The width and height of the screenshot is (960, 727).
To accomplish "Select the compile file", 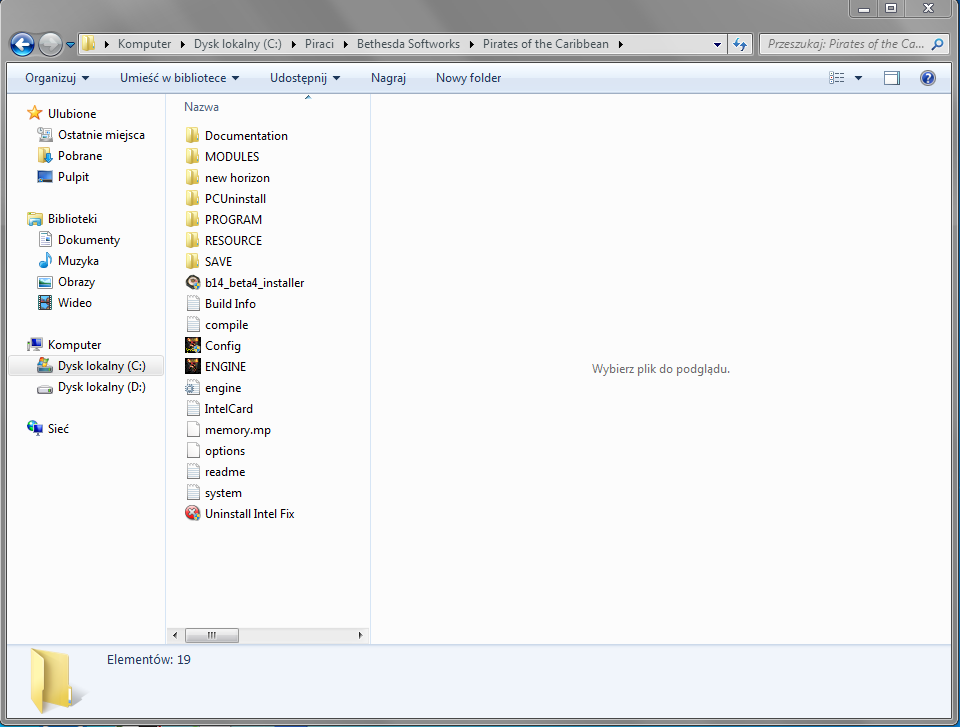I will [217, 325].
